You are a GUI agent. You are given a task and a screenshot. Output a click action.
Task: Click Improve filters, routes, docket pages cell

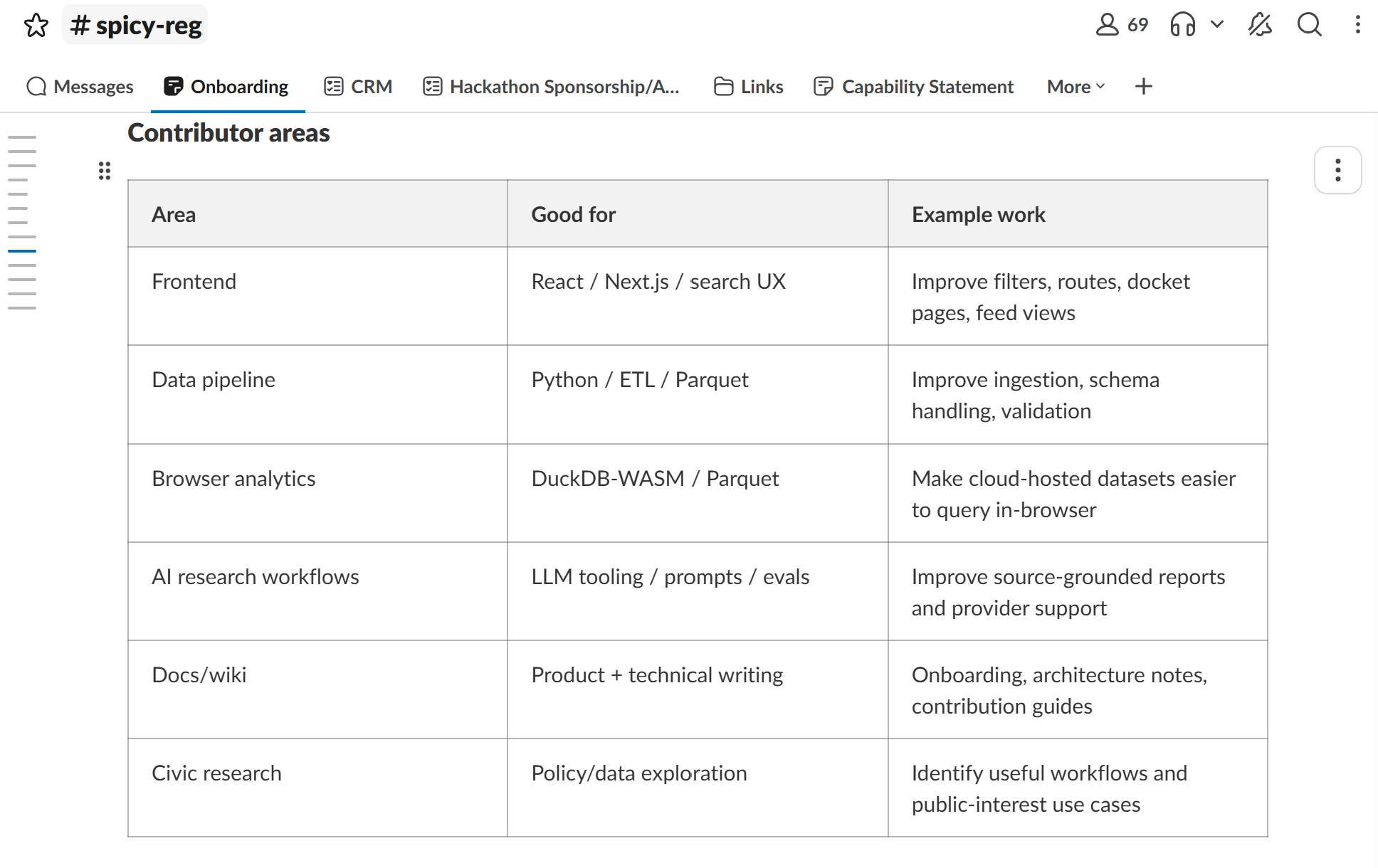[1078, 297]
